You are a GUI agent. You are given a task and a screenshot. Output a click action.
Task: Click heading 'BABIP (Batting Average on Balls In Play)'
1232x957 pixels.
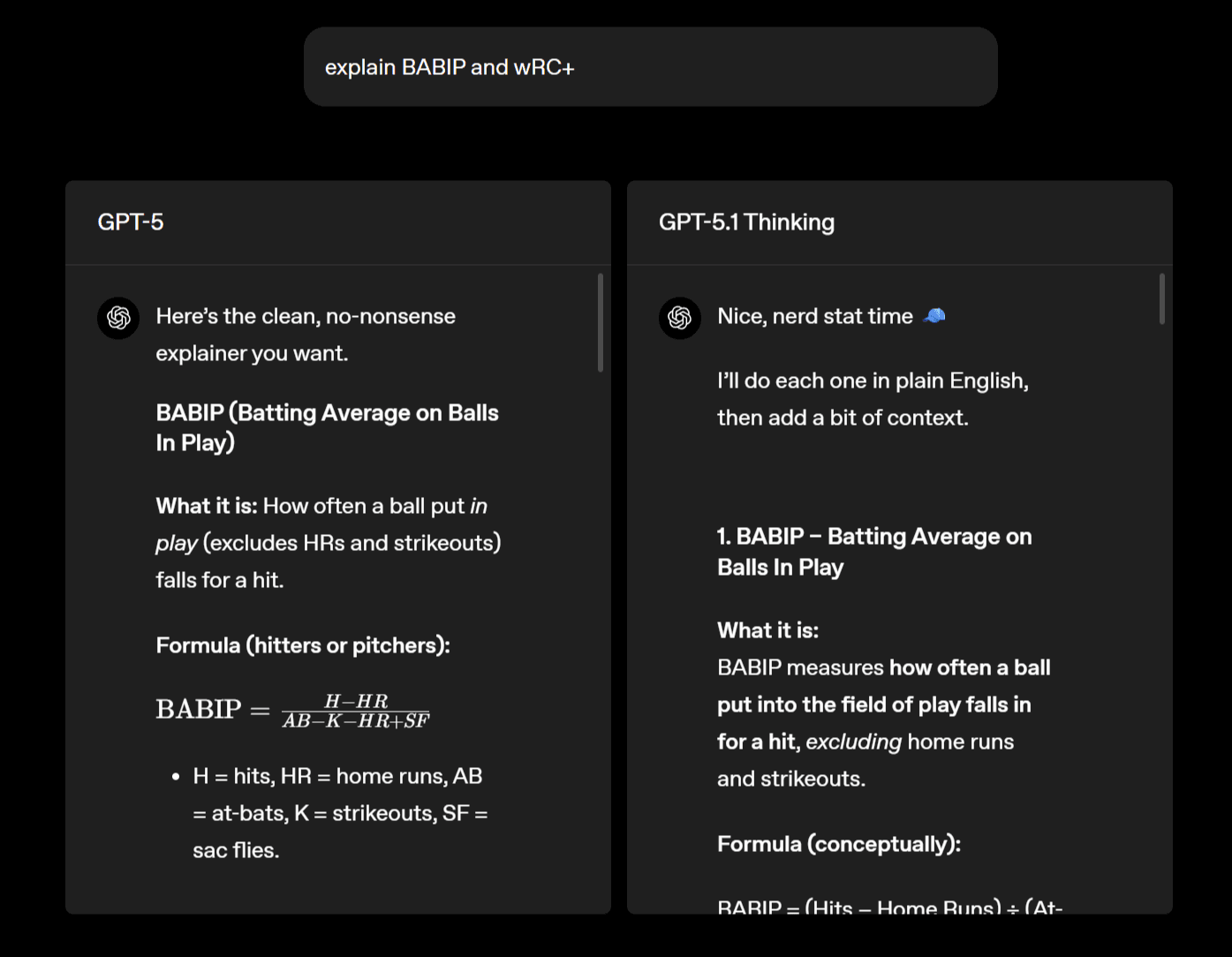click(327, 427)
